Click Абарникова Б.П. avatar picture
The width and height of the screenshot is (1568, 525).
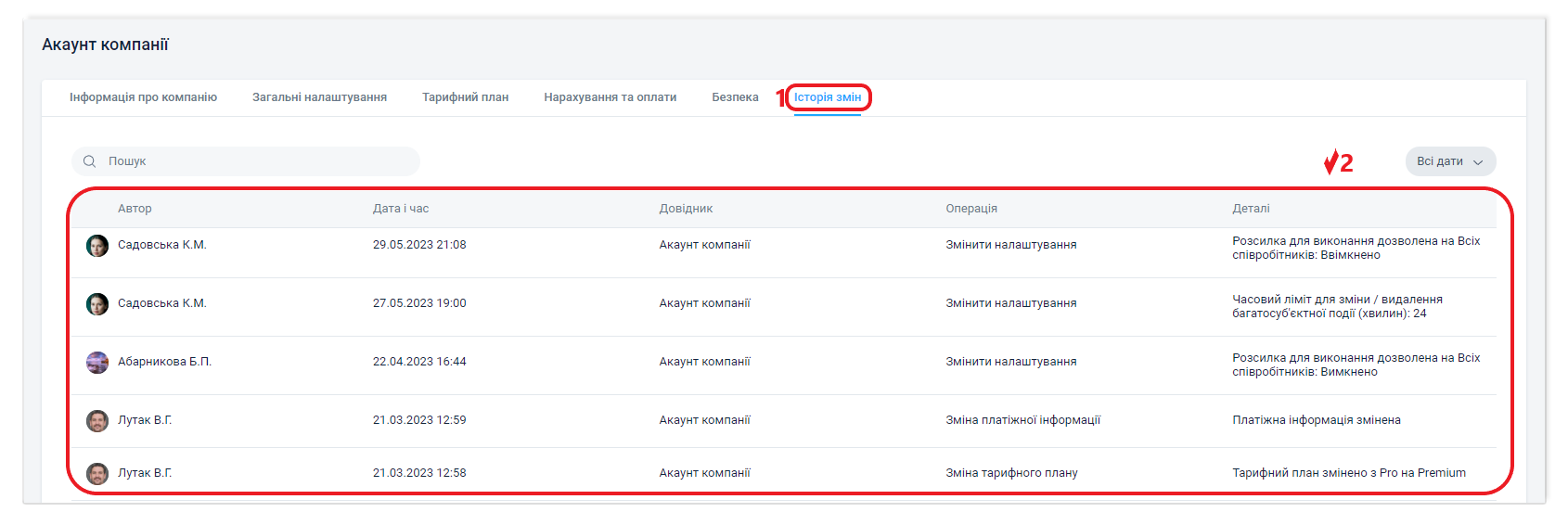point(97,363)
